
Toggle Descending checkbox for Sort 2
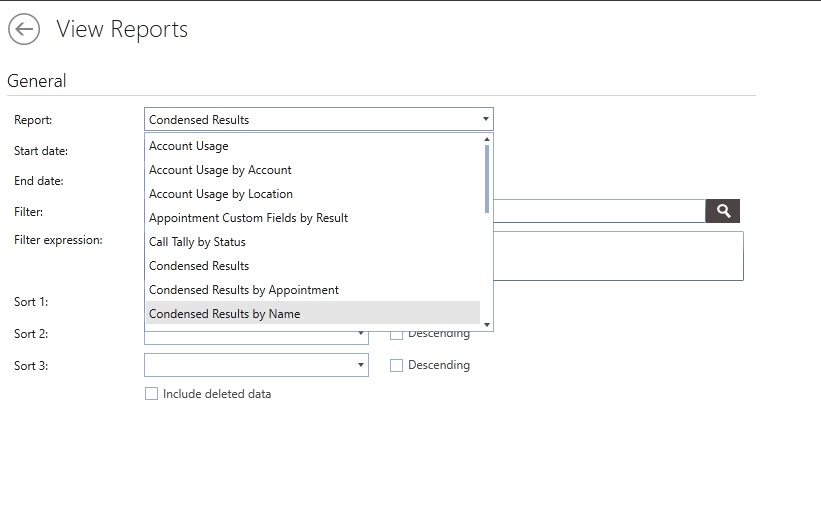(396, 335)
